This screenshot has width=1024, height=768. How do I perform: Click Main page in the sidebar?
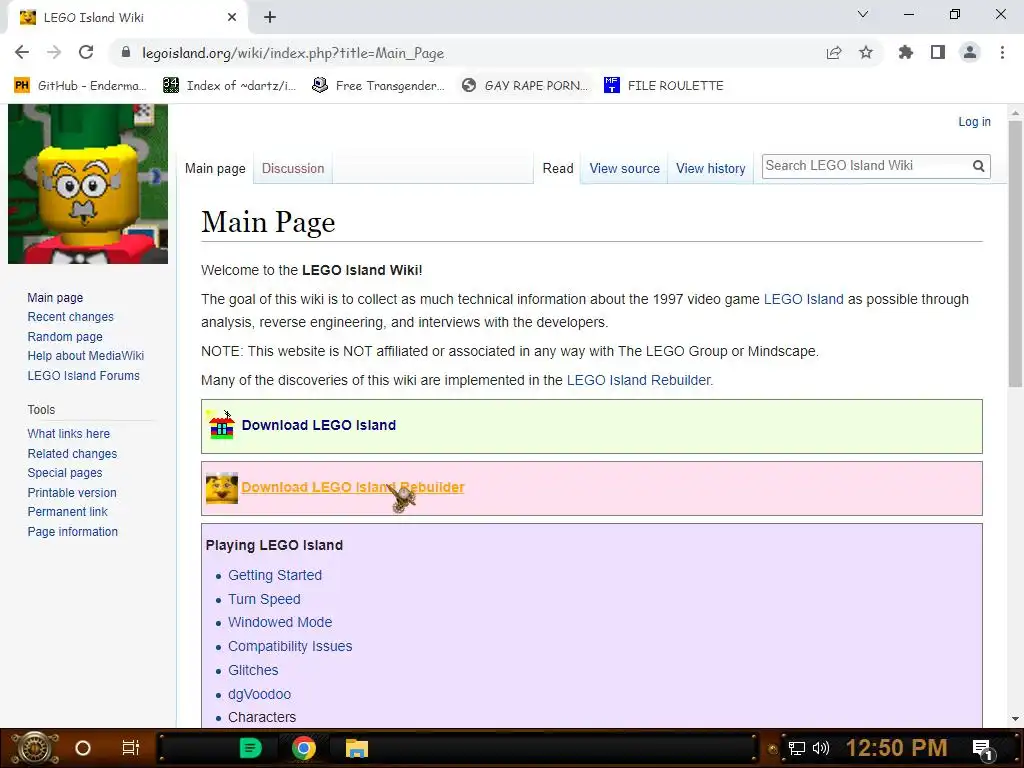tap(55, 298)
